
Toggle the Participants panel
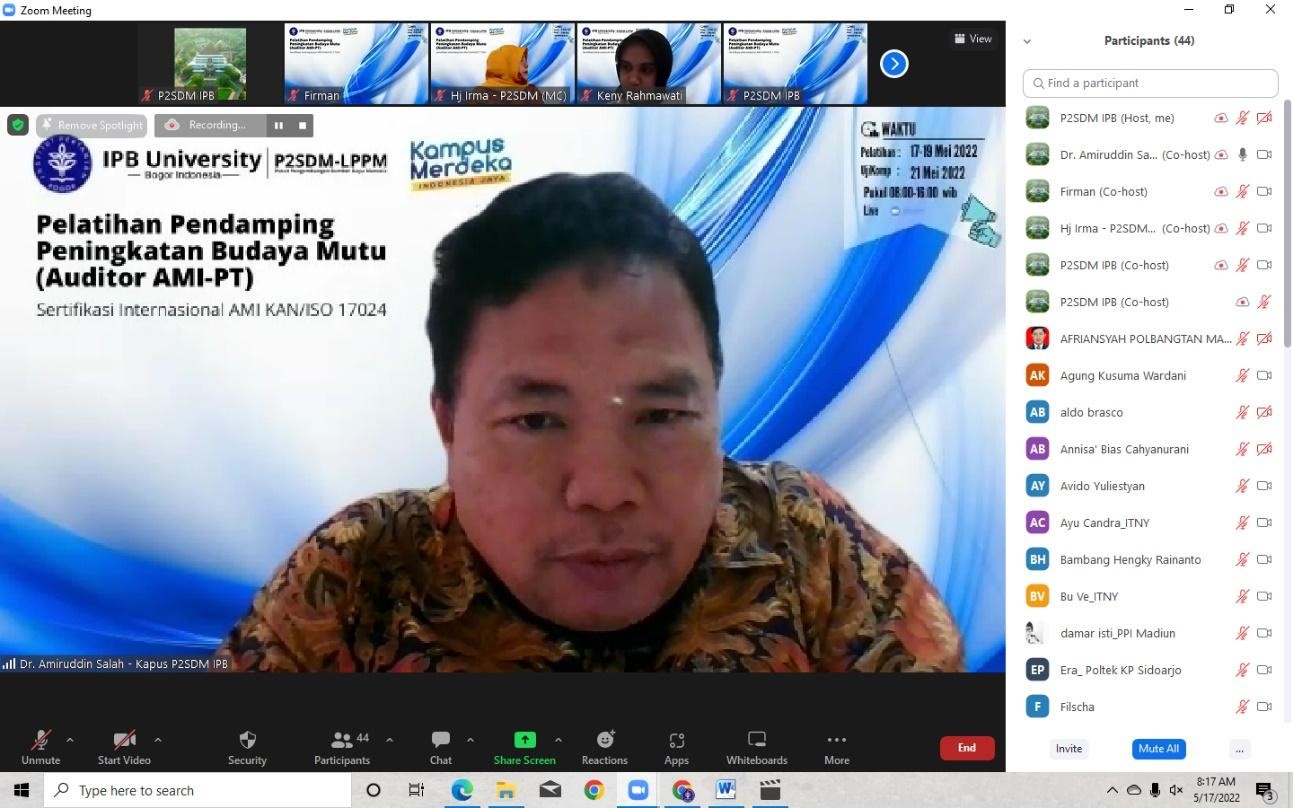[x=342, y=746]
